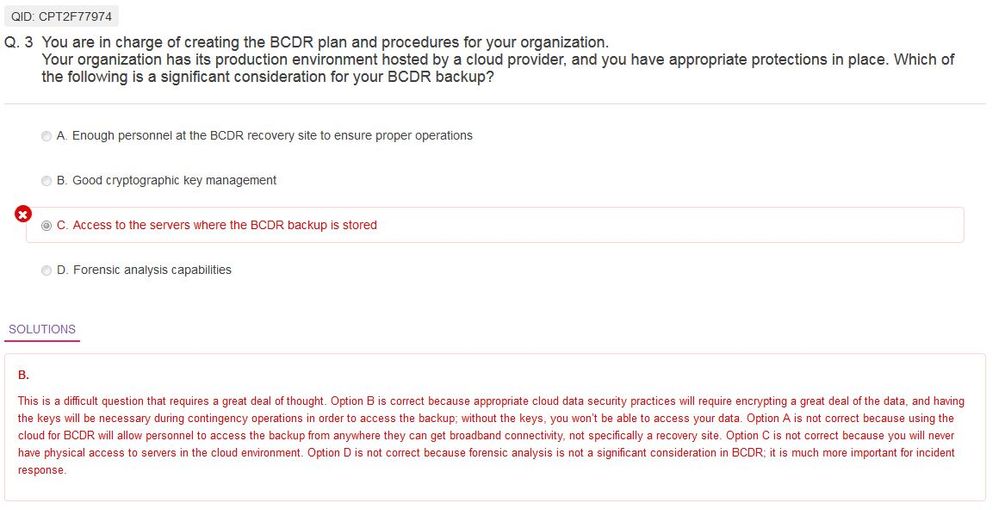Select radio button for option B
Image resolution: width=999 pixels, height=510 pixels.
coord(46,181)
